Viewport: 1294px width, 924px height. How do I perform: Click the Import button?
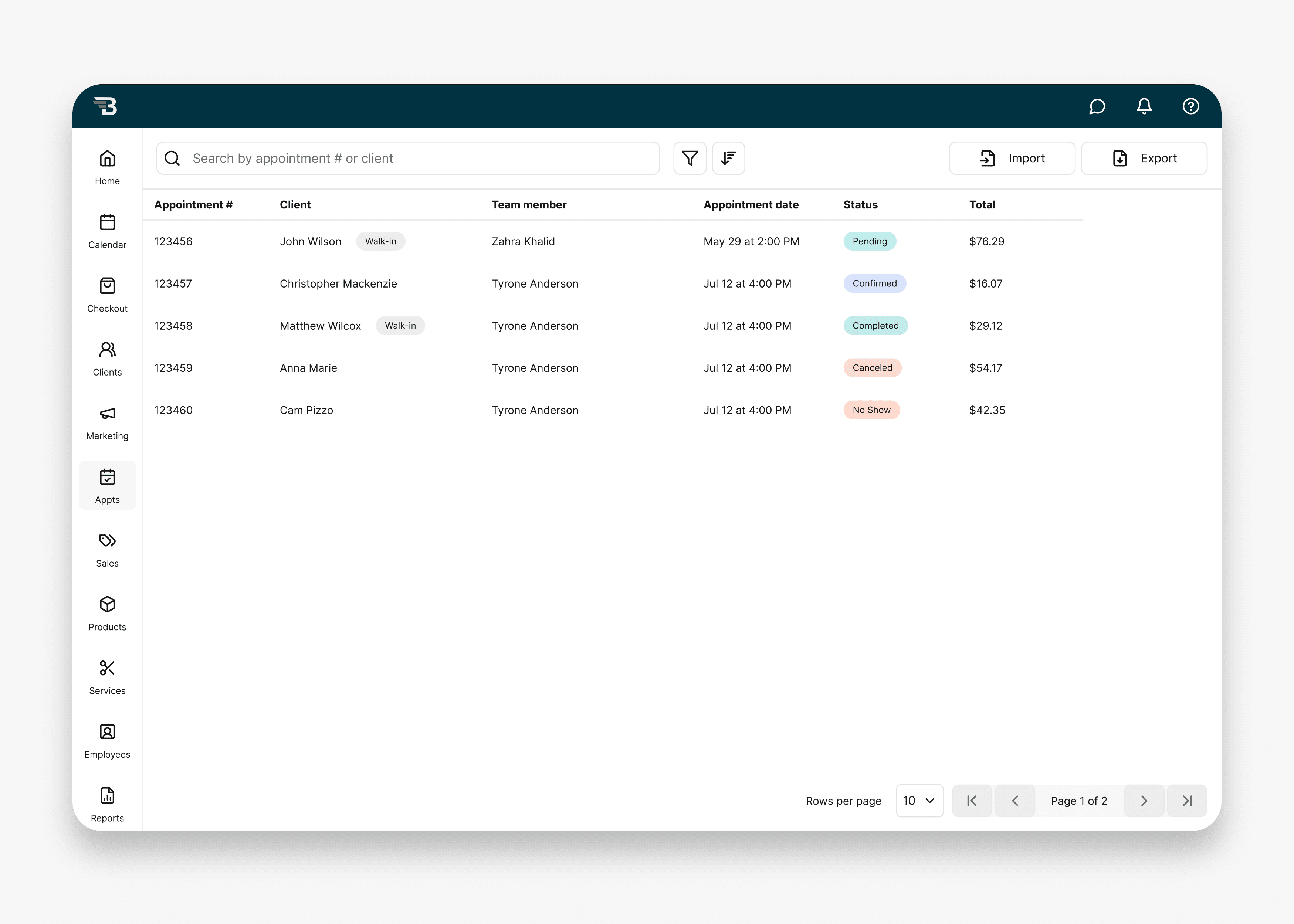pos(1012,158)
